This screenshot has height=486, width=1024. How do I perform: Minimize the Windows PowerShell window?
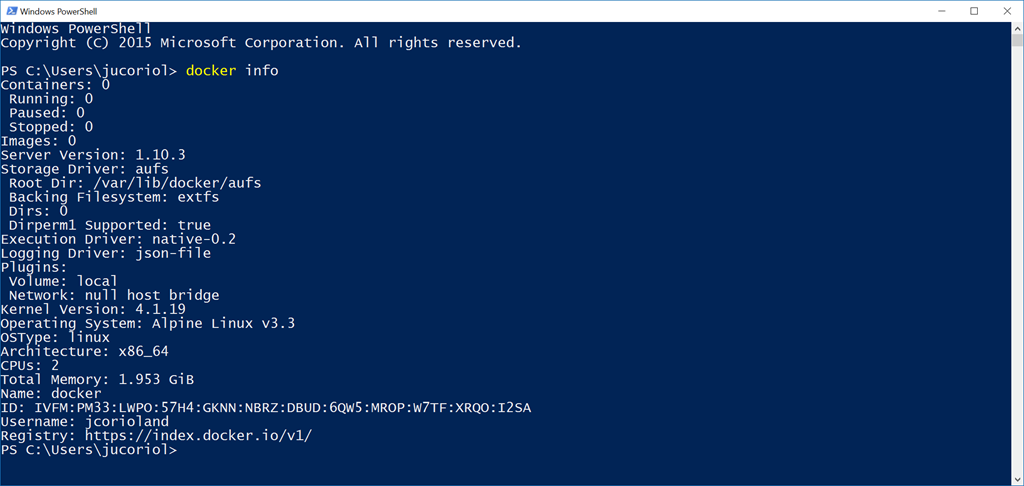point(942,11)
